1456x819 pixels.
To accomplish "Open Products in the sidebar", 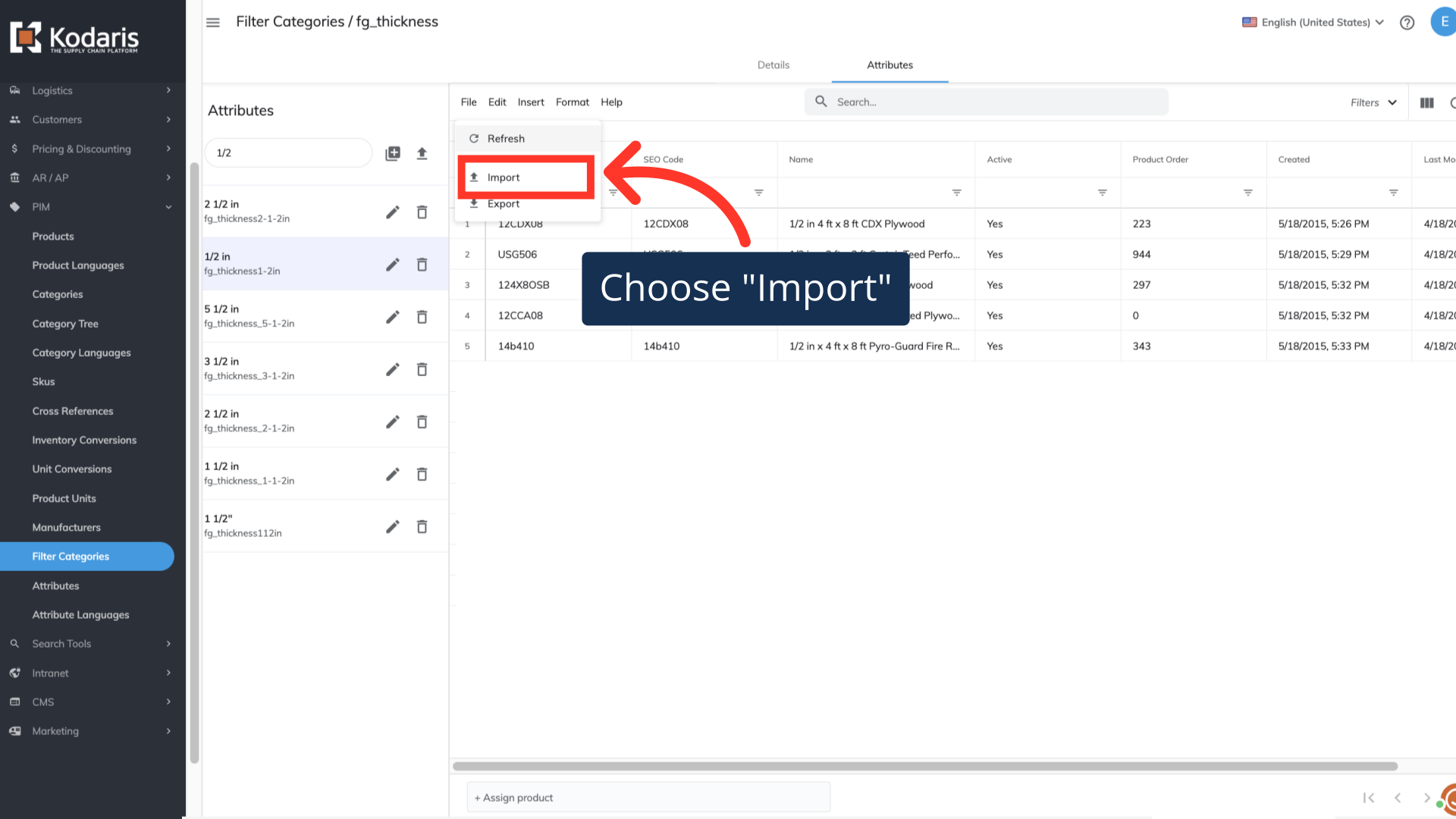I will click(x=53, y=237).
